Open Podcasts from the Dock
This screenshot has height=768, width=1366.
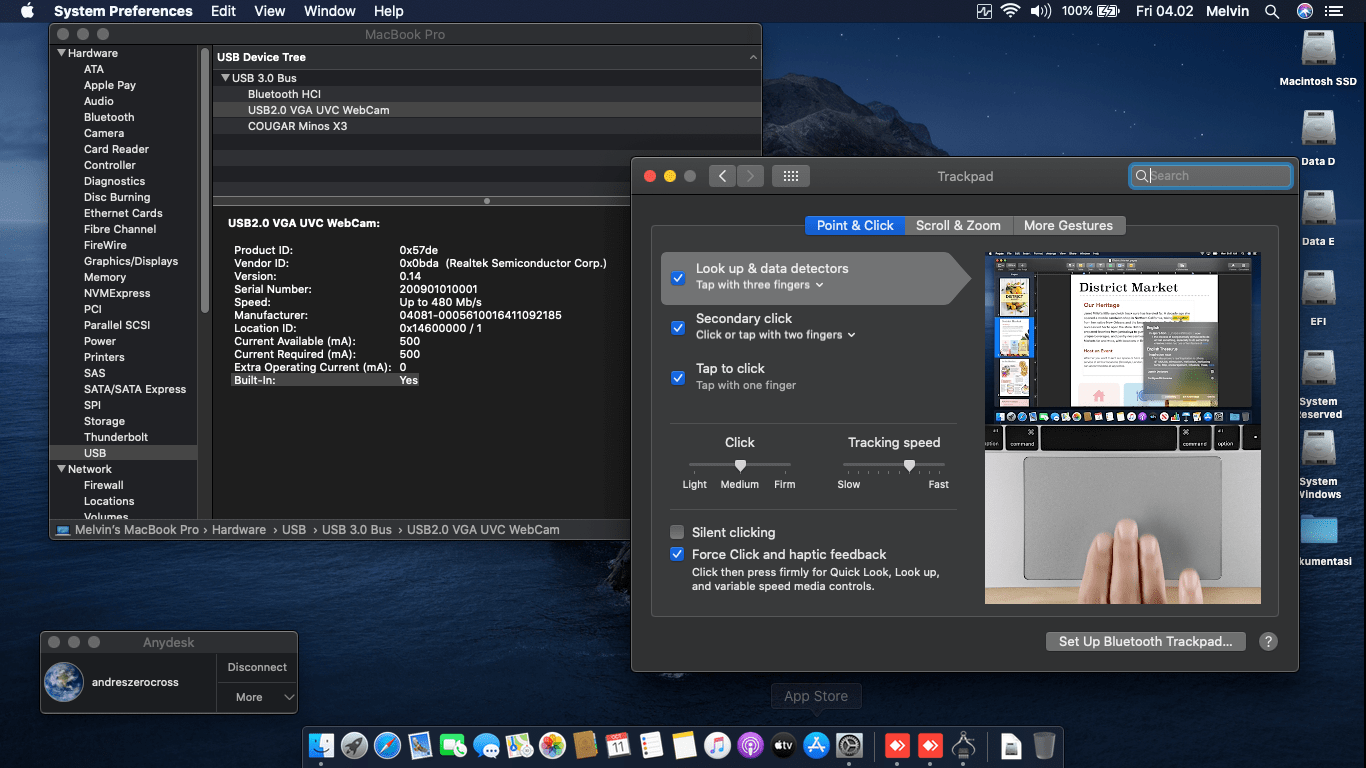pyautogui.click(x=750, y=745)
